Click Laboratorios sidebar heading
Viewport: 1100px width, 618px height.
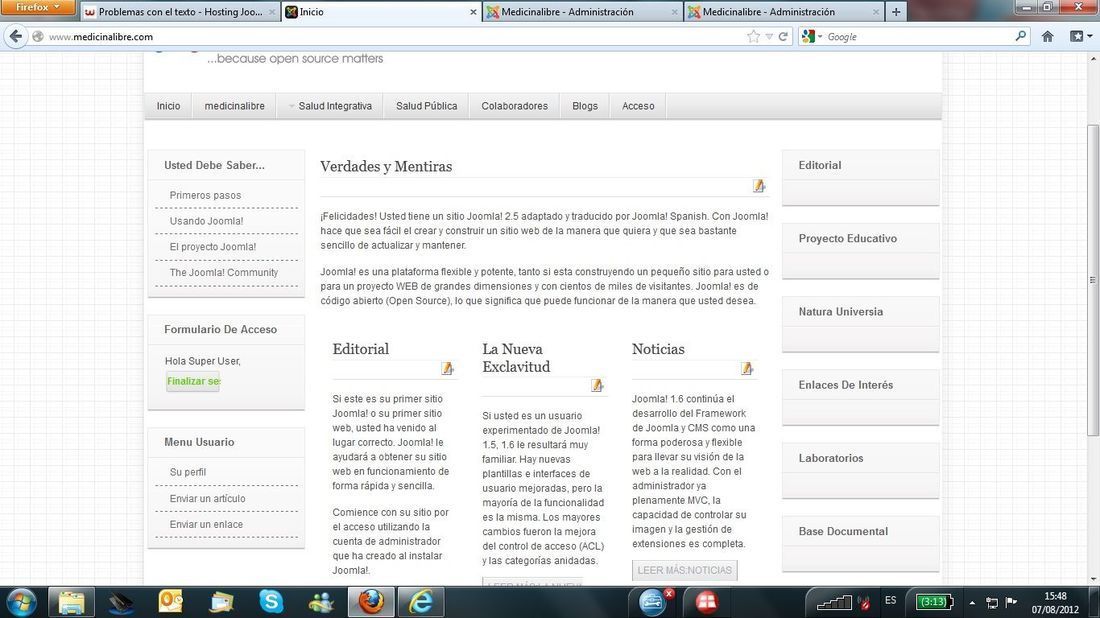pos(831,458)
